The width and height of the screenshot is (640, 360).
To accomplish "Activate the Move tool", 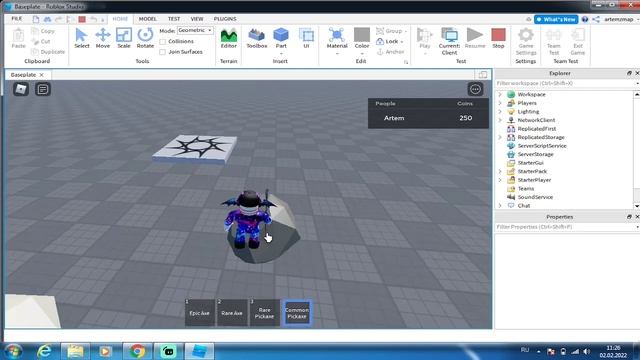I will [x=103, y=38].
